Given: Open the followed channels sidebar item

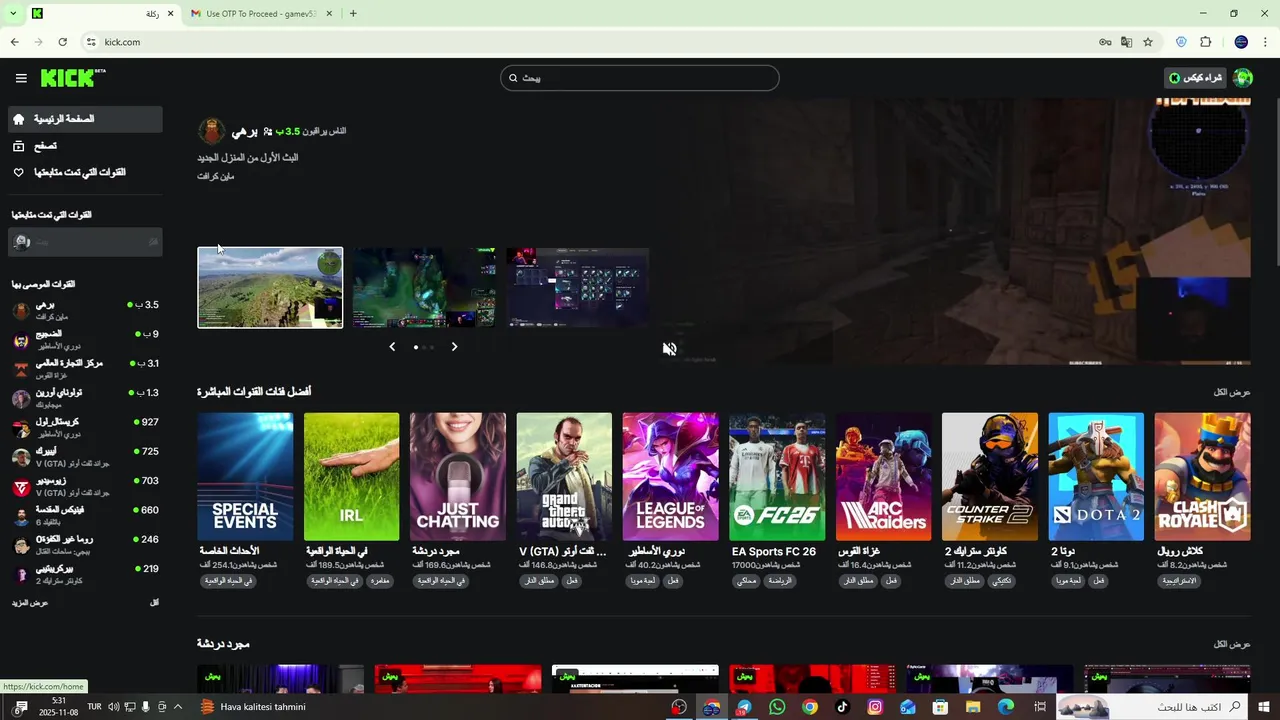Looking at the screenshot, I should click(x=85, y=172).
